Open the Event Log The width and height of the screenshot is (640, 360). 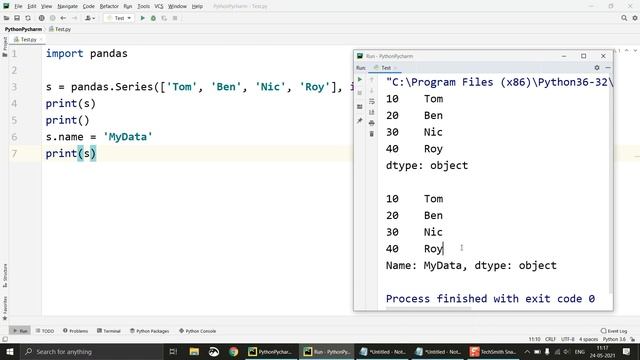(x=614, y=331)
